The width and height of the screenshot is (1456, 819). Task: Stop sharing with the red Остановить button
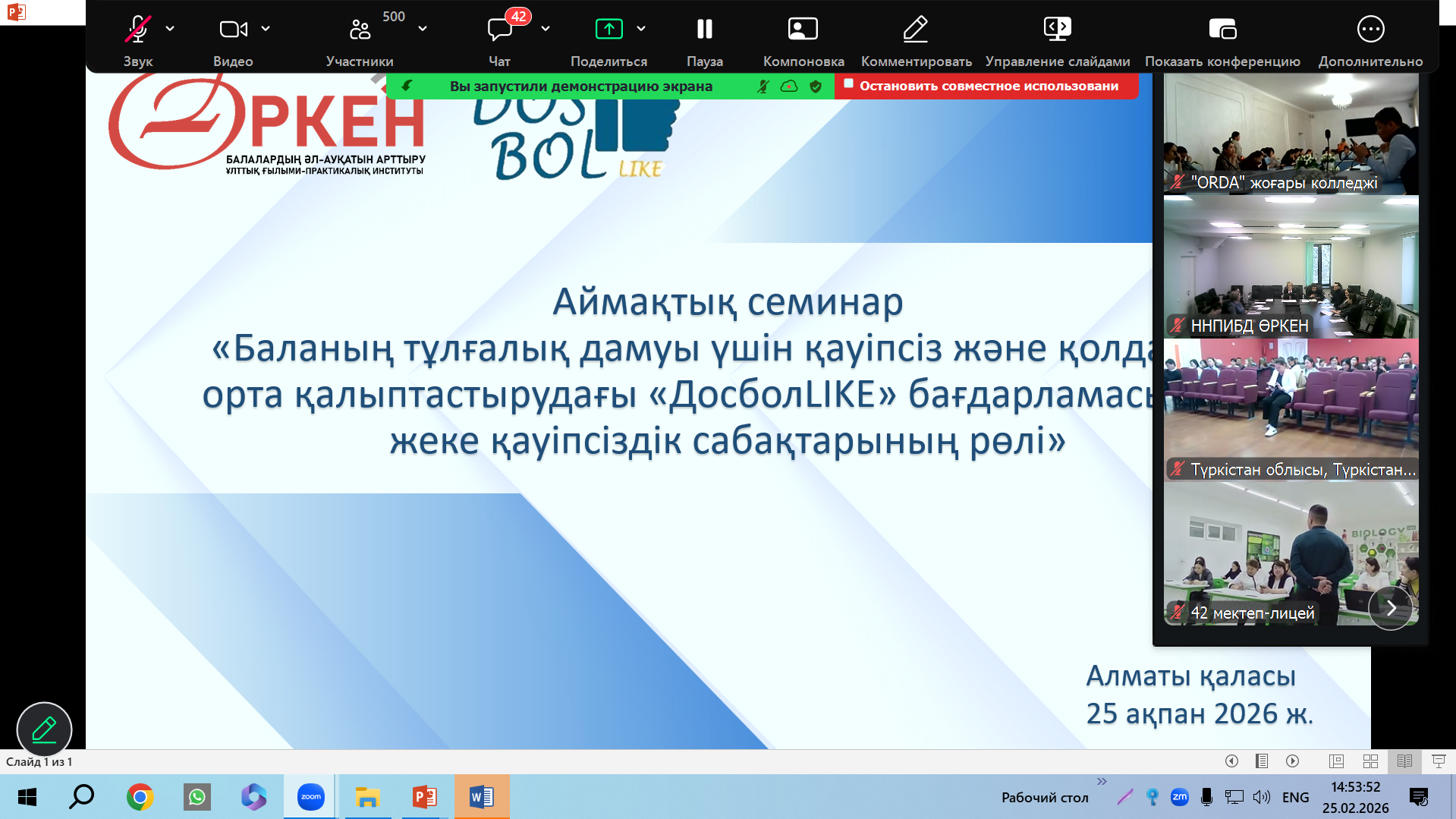986,86
